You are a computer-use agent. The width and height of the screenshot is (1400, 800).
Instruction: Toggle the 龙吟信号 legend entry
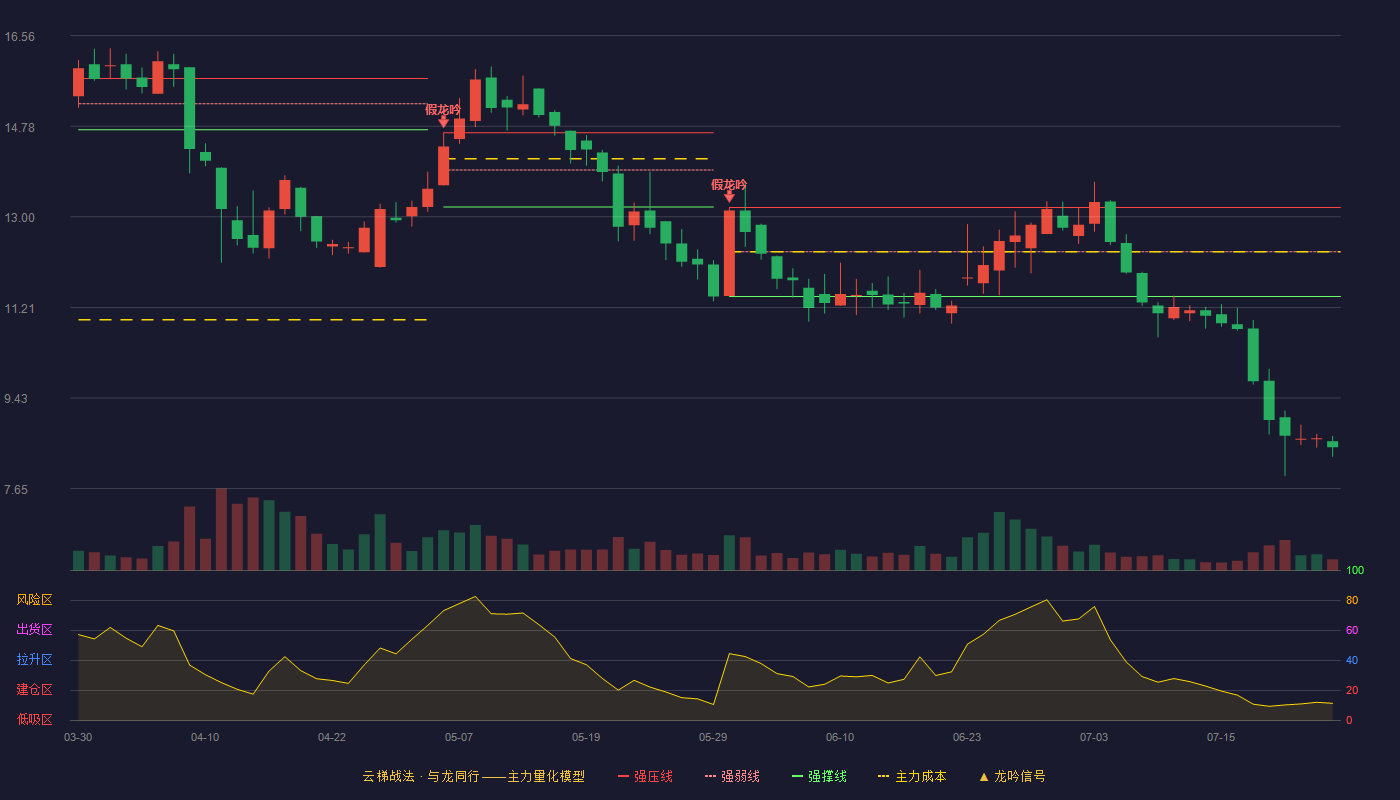pos(1012,776)
